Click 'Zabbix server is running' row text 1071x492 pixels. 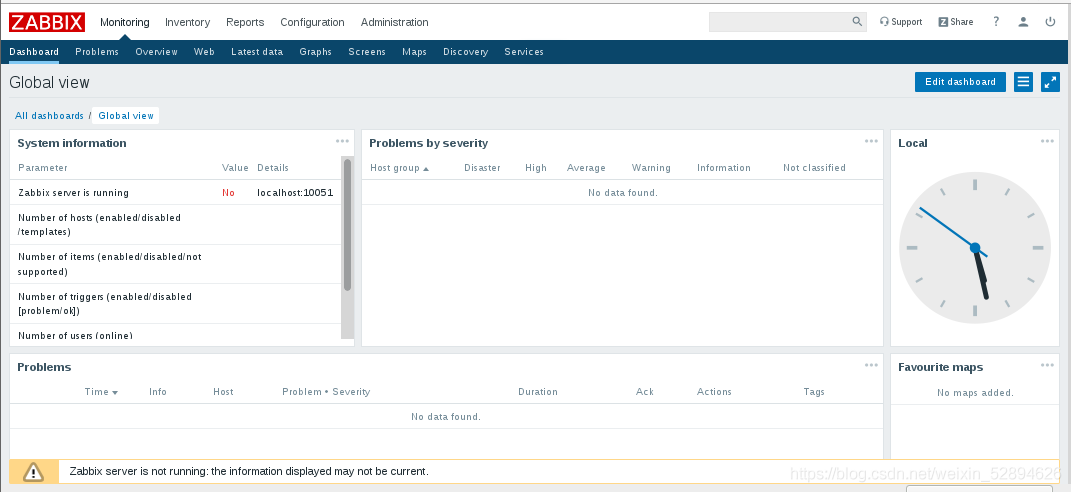point(74,193)
